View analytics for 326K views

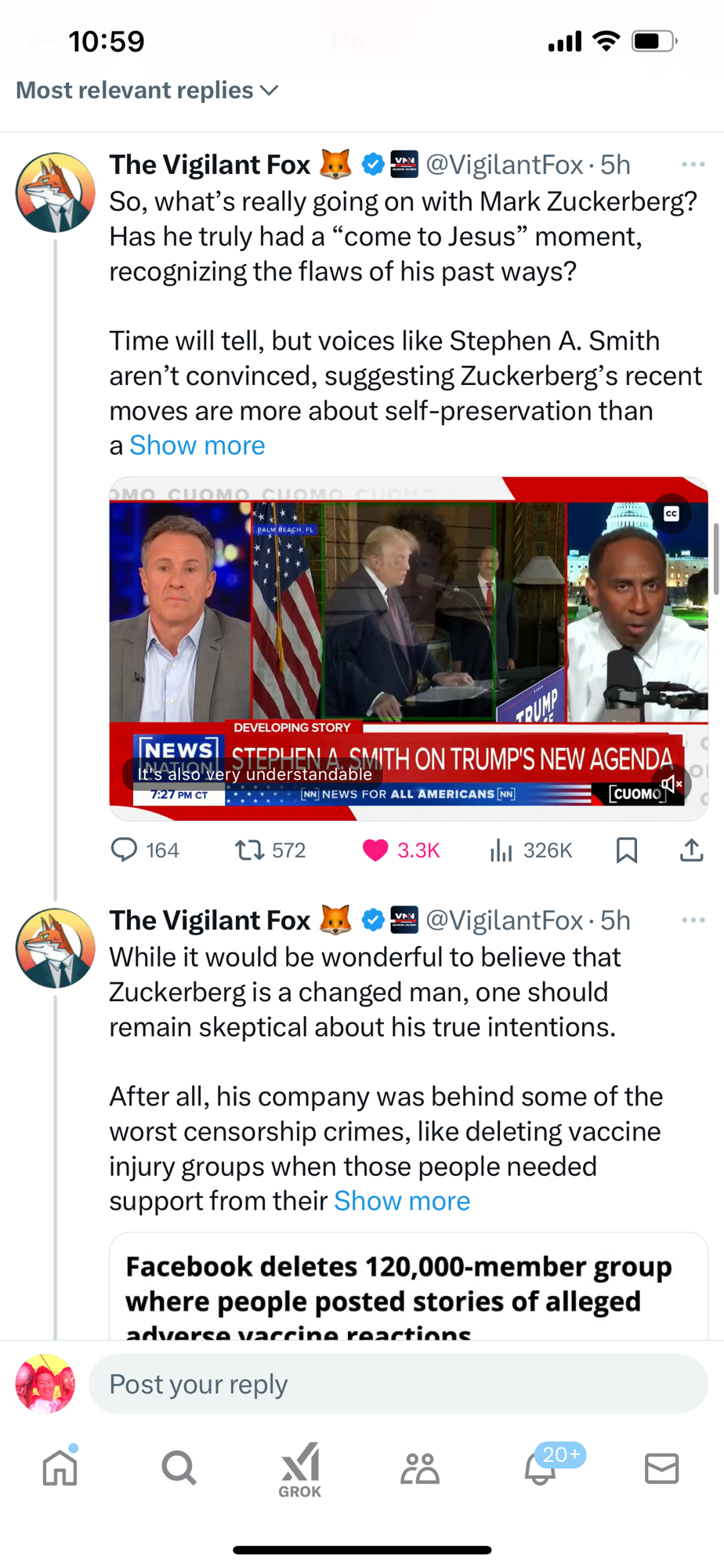(x=501, y=850)
